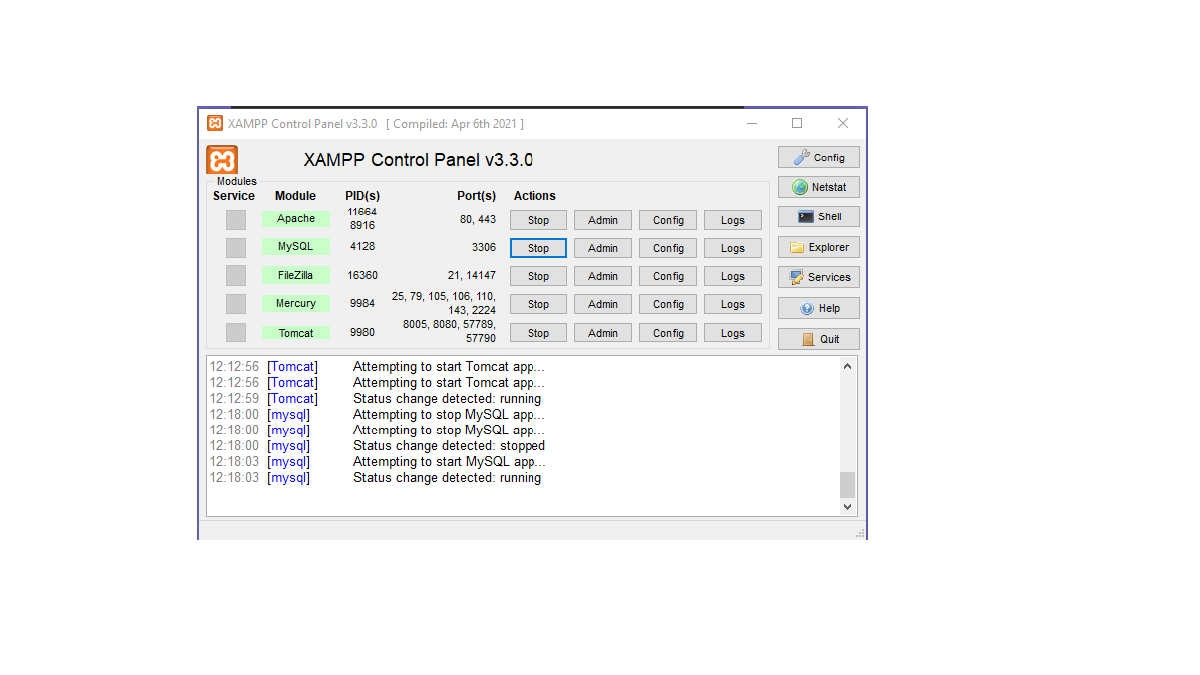The height and width of the screenshot is (675, 1200).
Task: Open Netstat from the right sidebar
Action: (x=819, y=188)
